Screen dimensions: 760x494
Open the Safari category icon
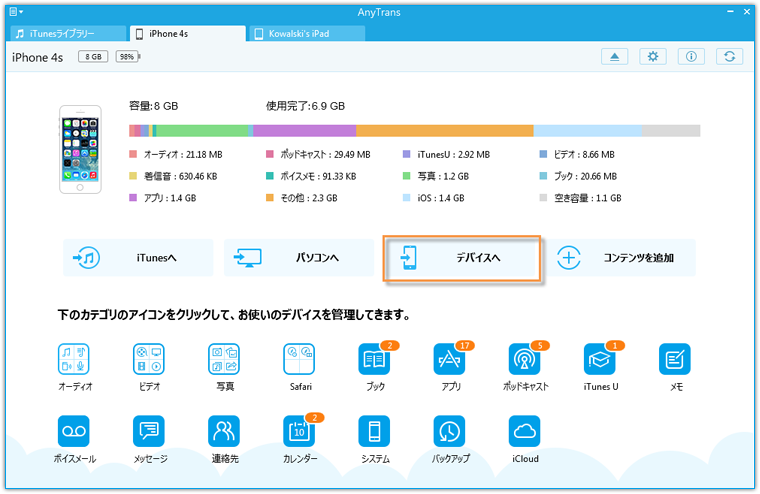click(299, 359)
